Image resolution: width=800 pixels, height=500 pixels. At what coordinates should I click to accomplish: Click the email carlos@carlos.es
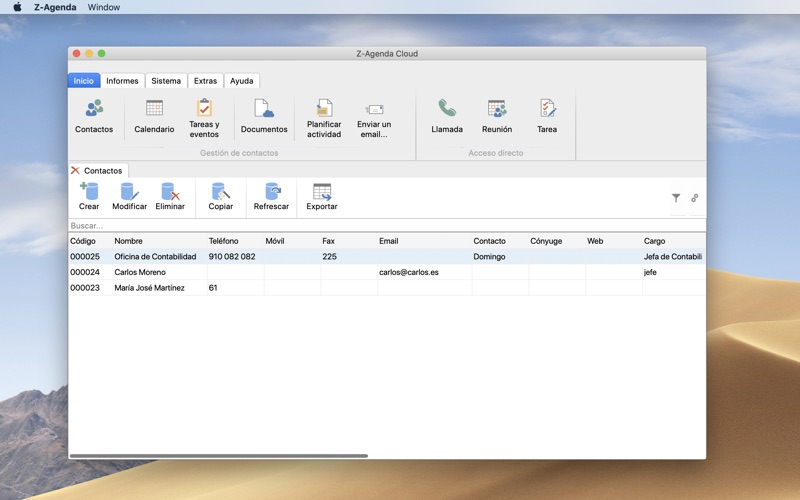409,272
